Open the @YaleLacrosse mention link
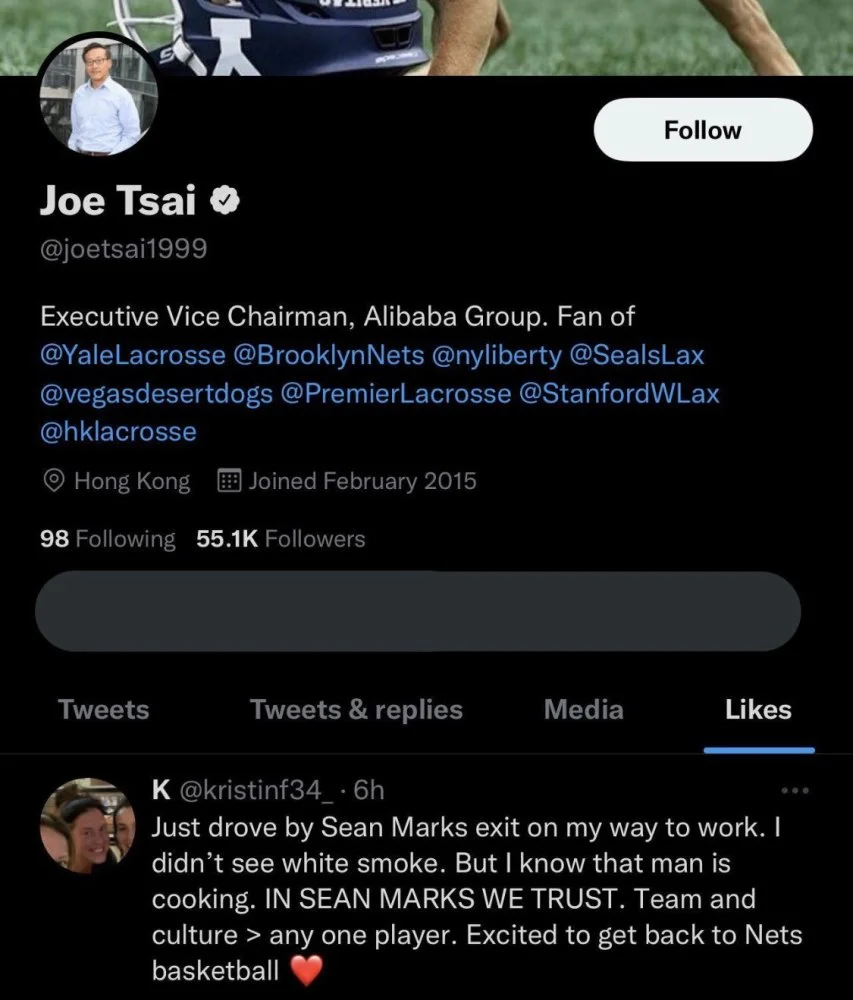The image size is (853, 1000). (x=132, y=355)
